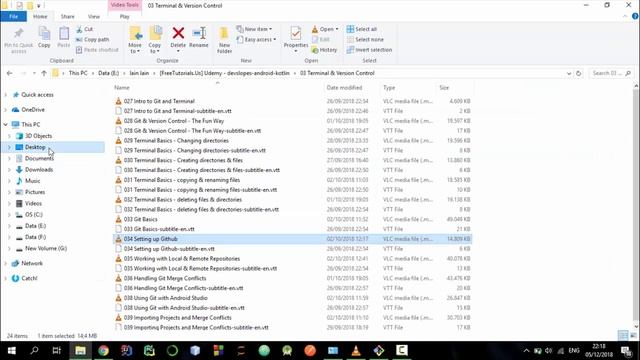Image resolution: width=640 pixels, height=360 pixels.
Task: Open Task View from taskbar
Action: coord(57,350)
